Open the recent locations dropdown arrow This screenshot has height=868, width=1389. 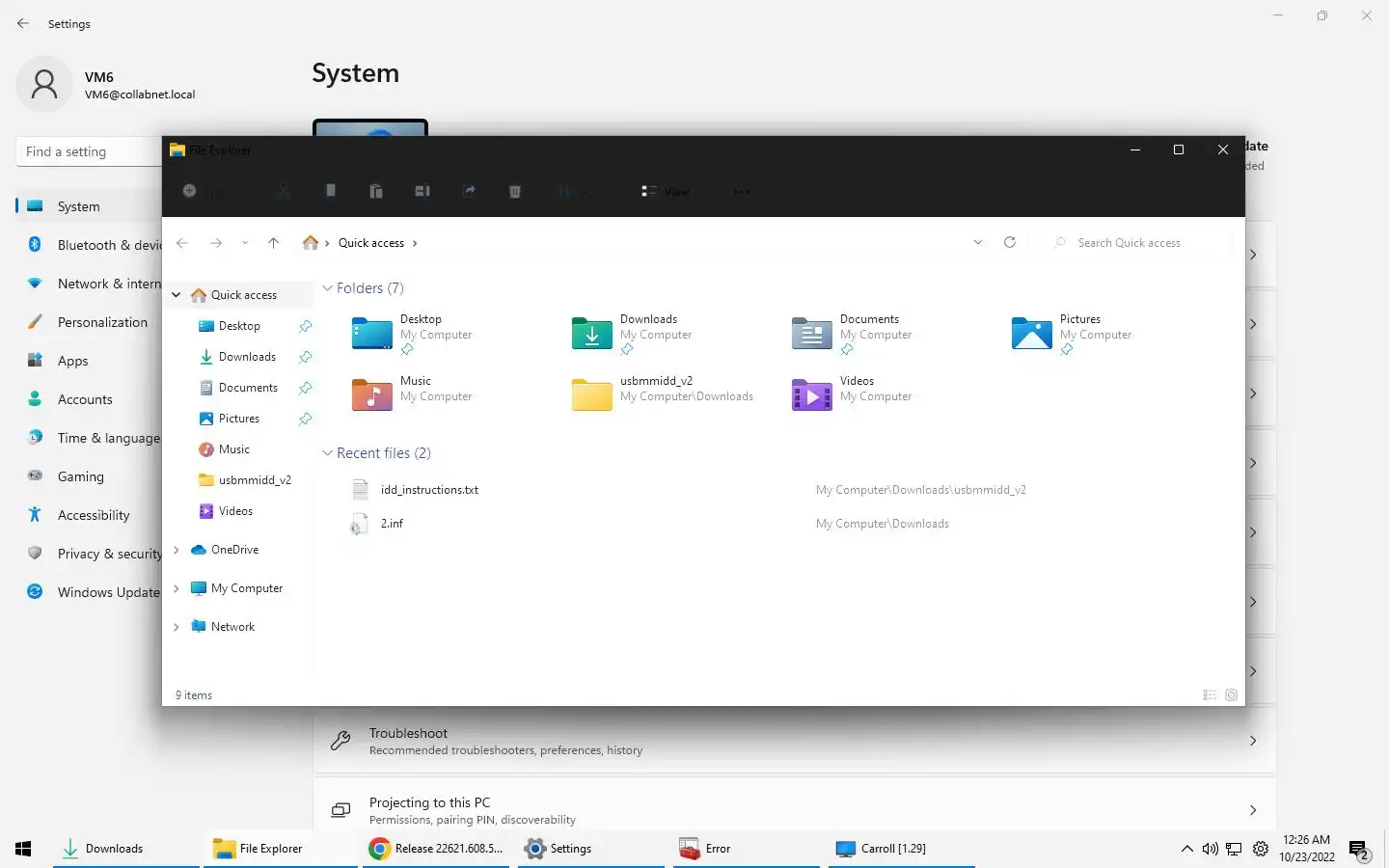click(x=245, y=243)
